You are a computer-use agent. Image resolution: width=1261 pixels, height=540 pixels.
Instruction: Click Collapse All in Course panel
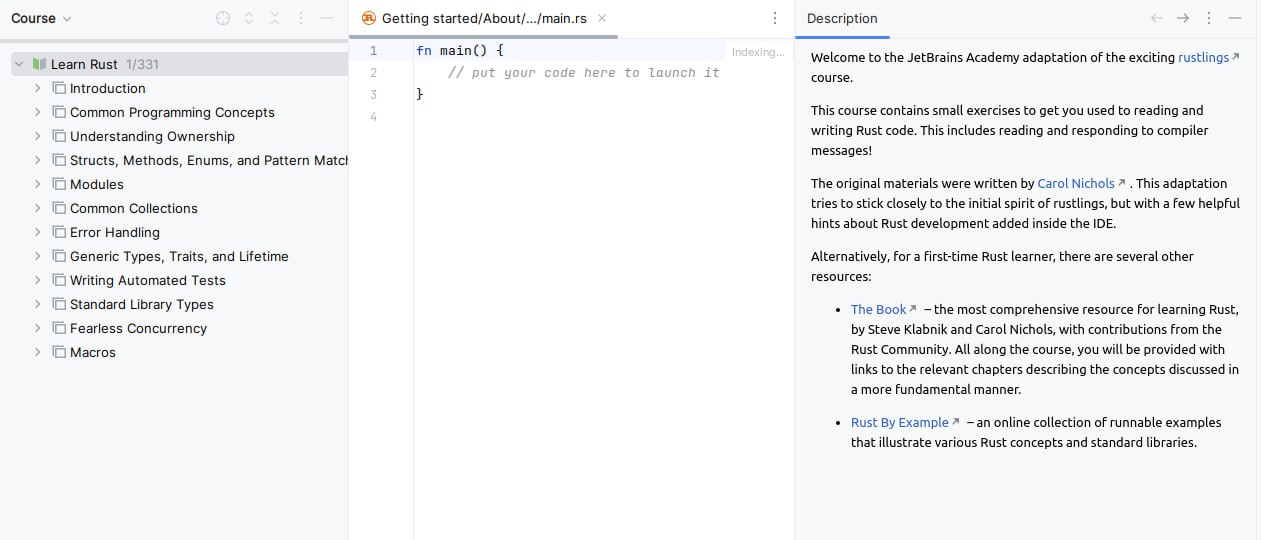coord(275,18)
